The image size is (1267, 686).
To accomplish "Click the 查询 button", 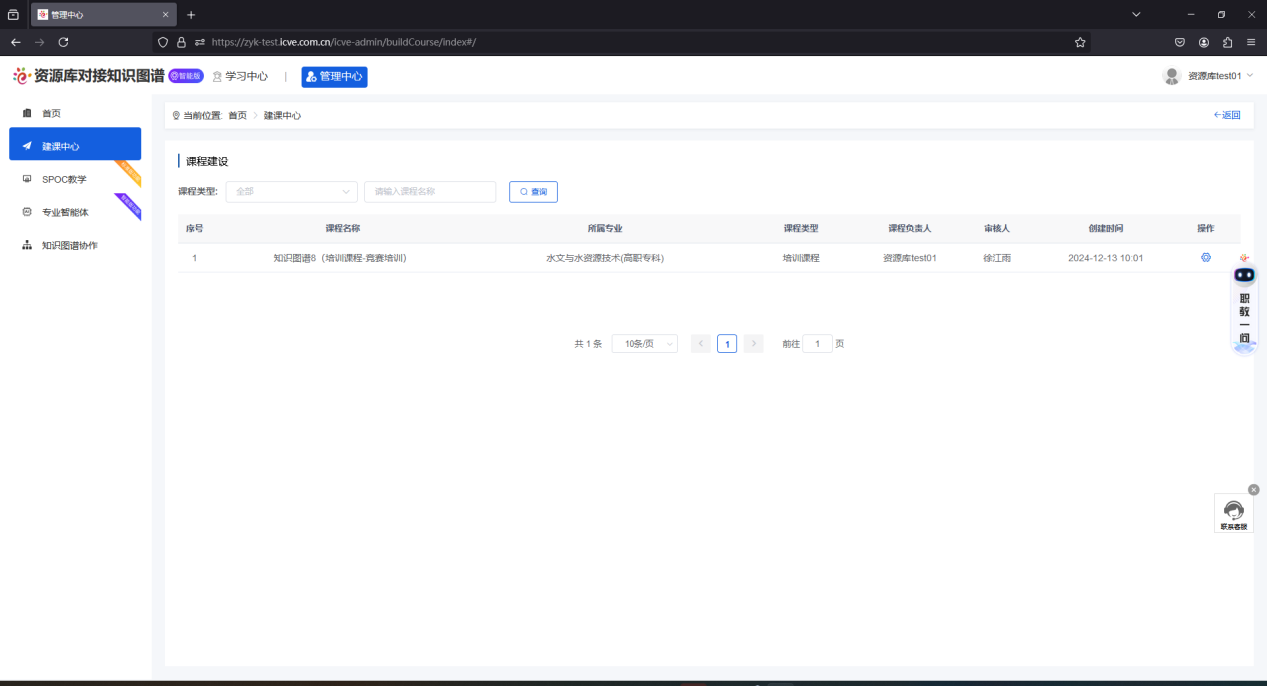I will 533,191.
